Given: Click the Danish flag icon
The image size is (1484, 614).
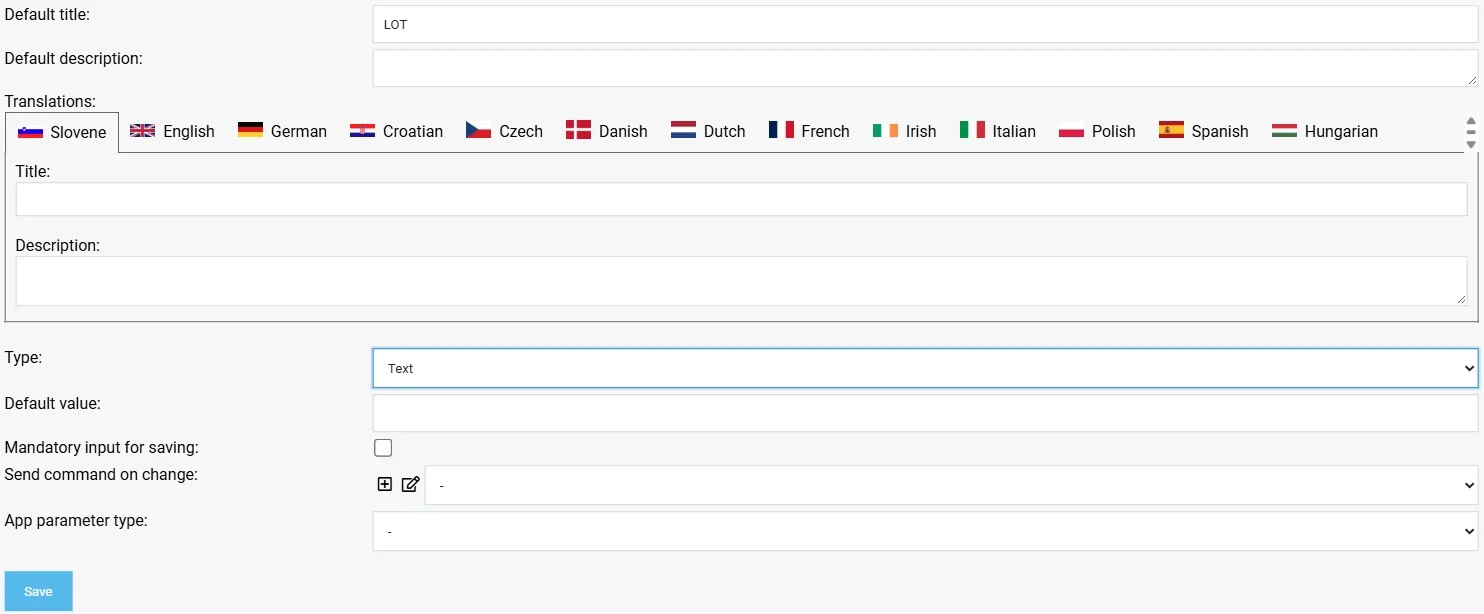Looking at the screenshot, I should click(578, 130).
